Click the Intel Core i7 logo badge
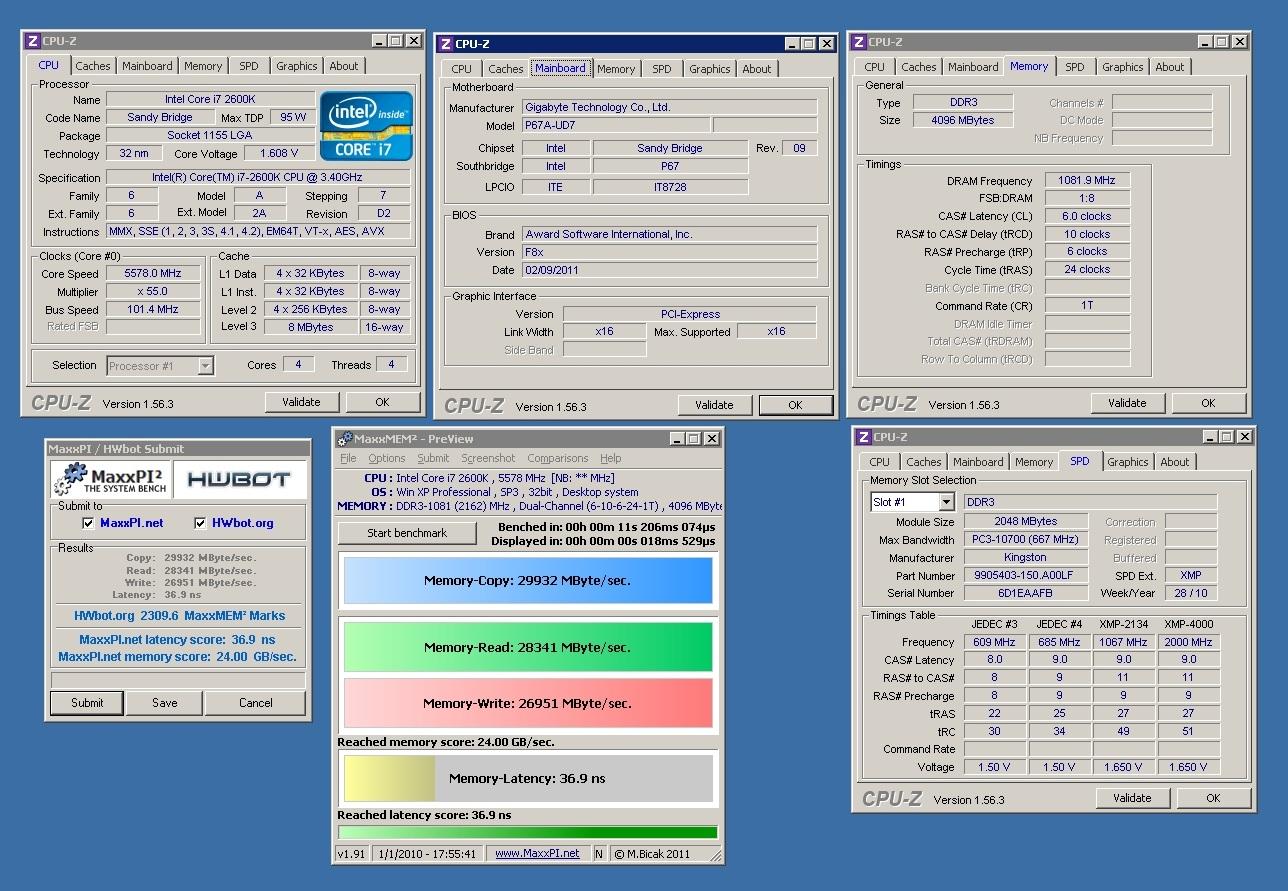The width and height of the screenshot is (1288, 891). click(x=366, y=125)
